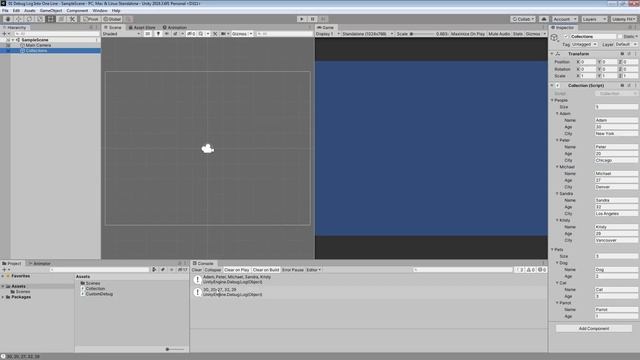Screen dimensions: 640x360
Task: Switch to the Asset Store tab
Action: (x=142, y=27)
